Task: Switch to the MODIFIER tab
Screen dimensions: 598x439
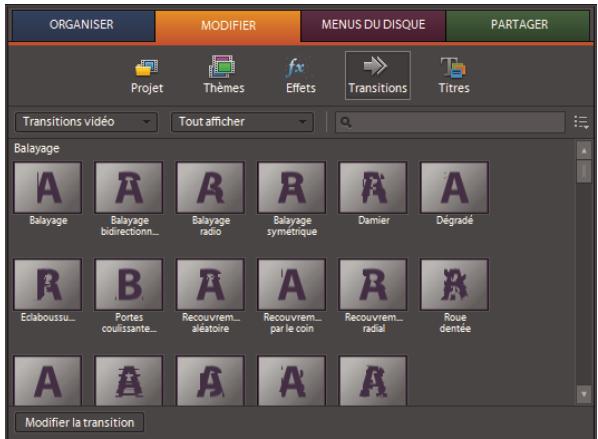Action: pyautogui.click(x=228, y=26)
